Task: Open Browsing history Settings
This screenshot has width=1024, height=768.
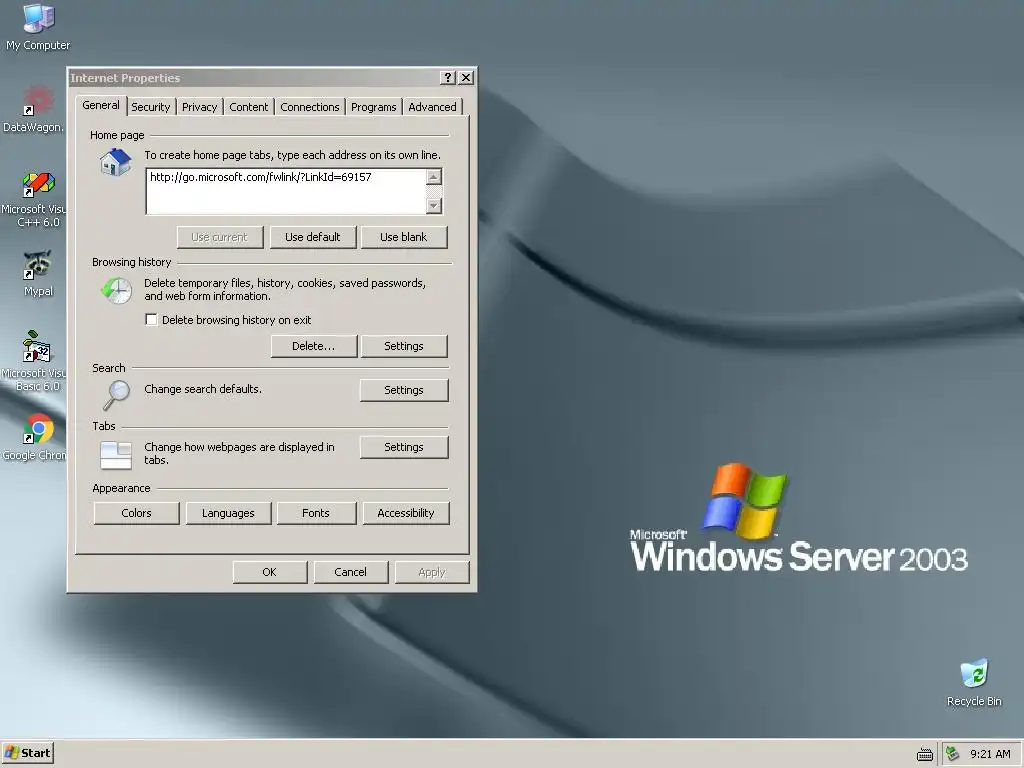Action: pyautogui.click(x=404, y=346)
